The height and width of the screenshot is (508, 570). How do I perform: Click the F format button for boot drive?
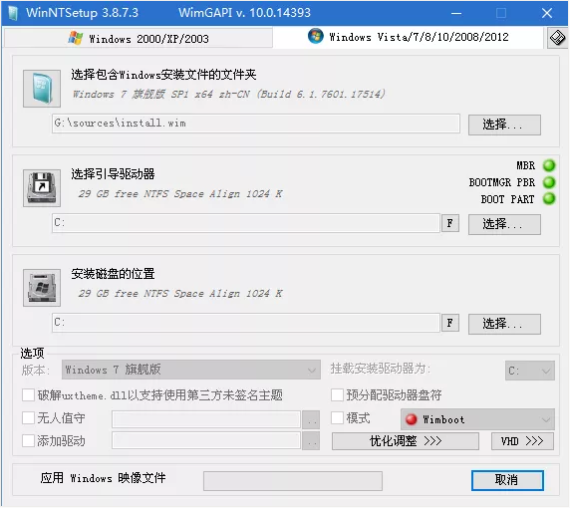(450, 223)
